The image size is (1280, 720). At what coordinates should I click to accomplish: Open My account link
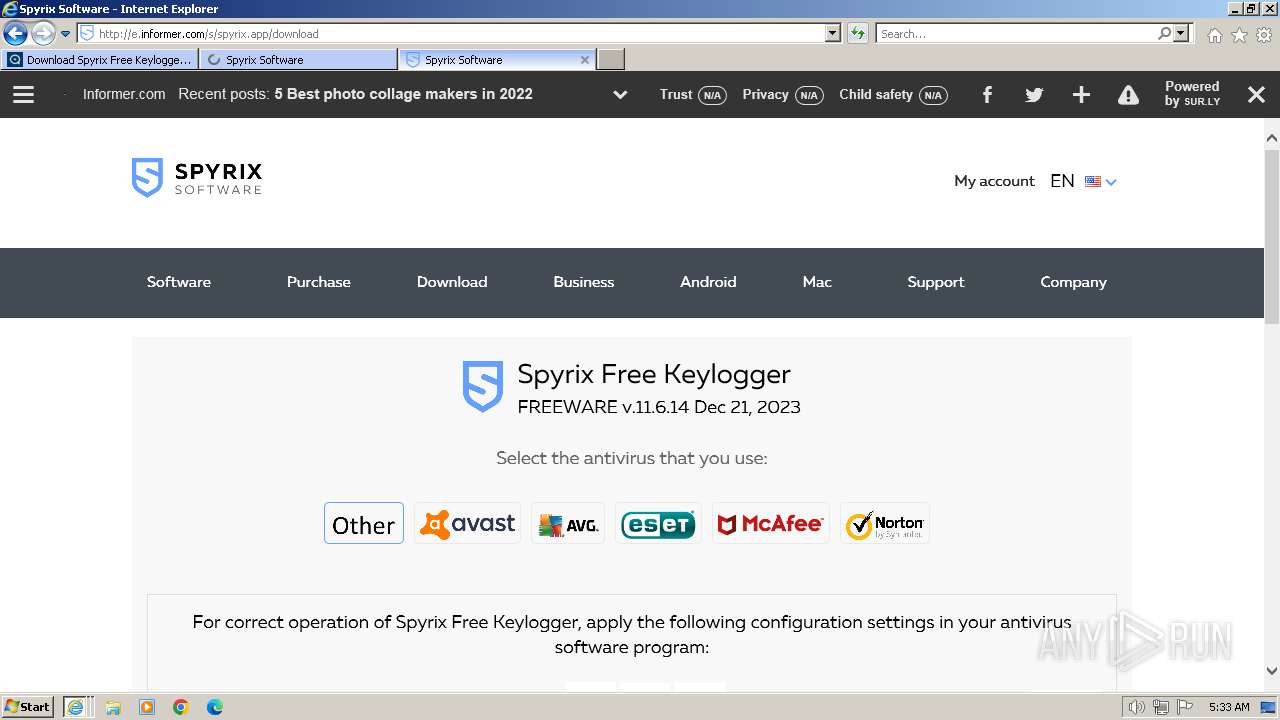(994, 181)
